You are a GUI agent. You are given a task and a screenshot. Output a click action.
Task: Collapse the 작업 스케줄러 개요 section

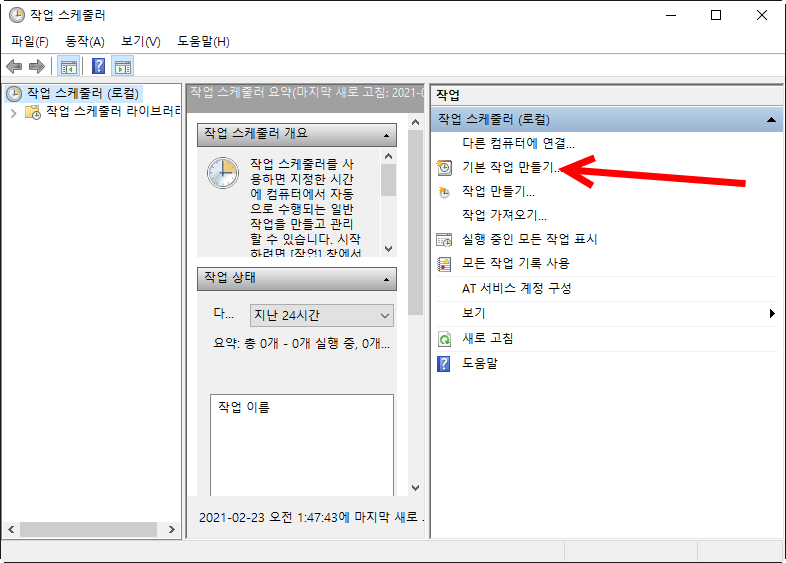tap(386, 135)
